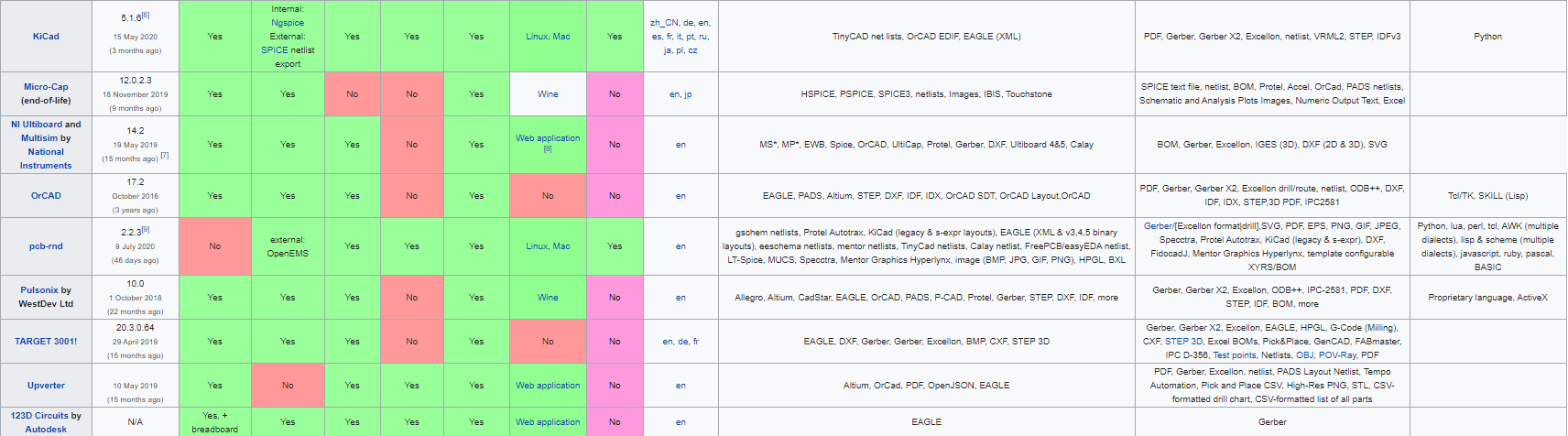Screen dimensions: 1568x436
Task: Select the Altium, OrCad, PDF, OpenJSON, EAGLE cell
Action: (x=927, y=386)
